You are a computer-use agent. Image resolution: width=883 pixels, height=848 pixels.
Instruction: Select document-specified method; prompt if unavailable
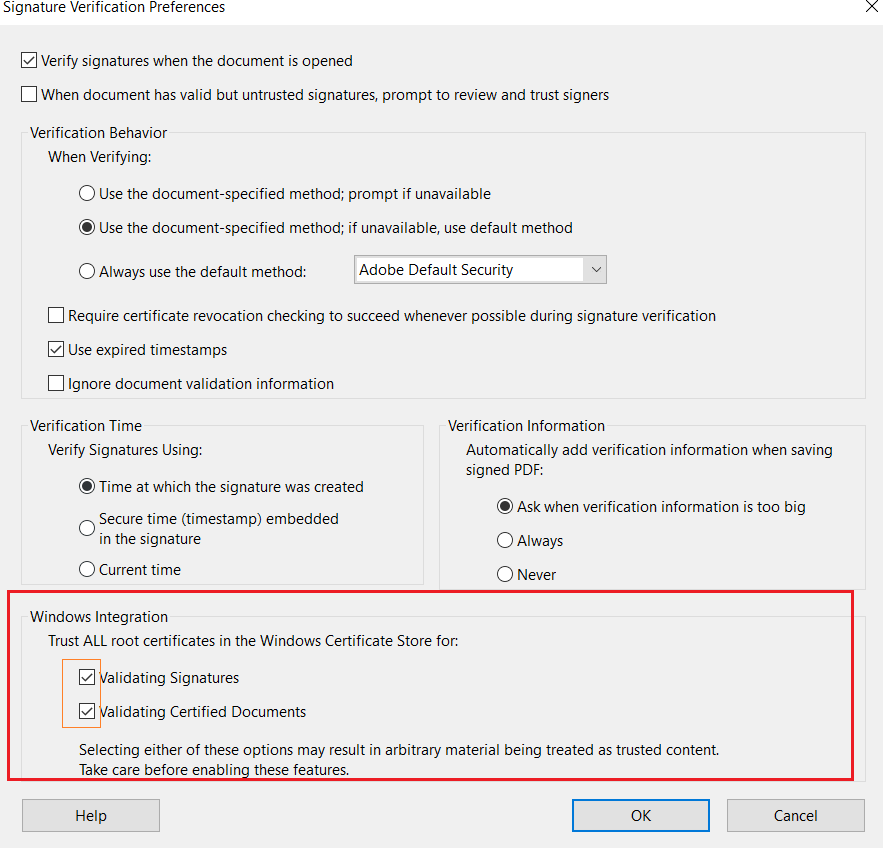click(87, 194)
